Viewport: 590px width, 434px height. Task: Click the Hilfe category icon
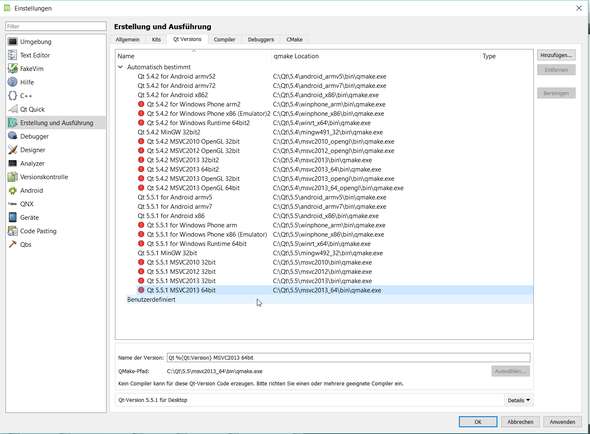point(12,82)
